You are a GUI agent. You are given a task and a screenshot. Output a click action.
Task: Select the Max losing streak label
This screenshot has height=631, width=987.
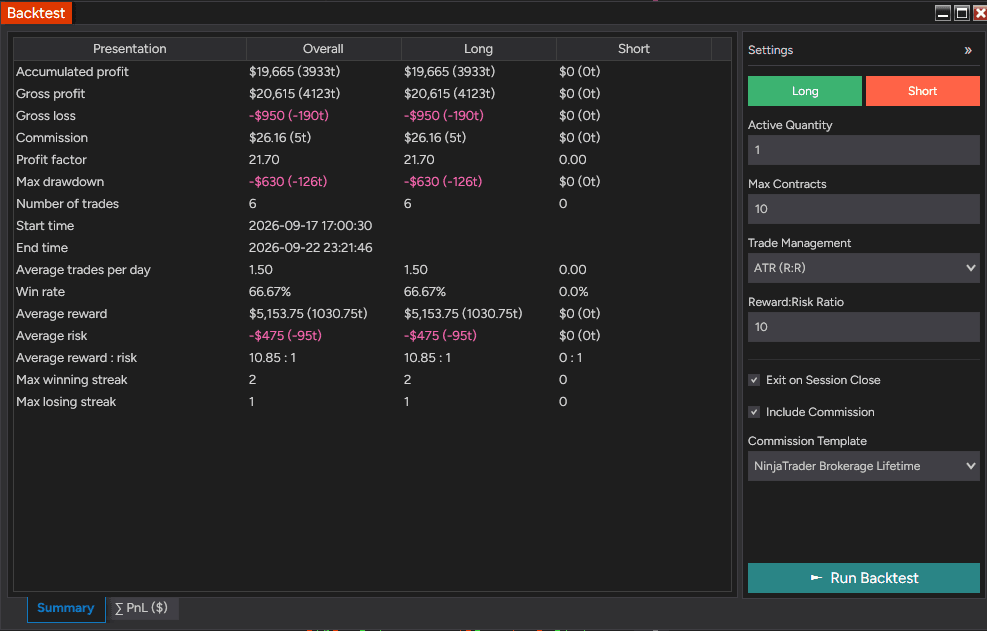(66, 402)
